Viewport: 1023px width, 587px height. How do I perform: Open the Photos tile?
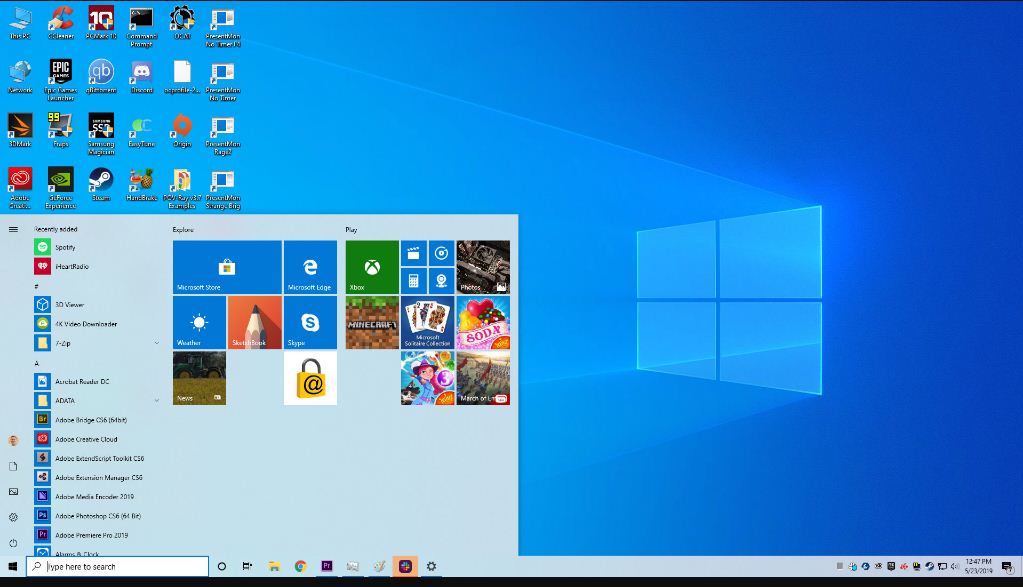(x=483, y=267)
